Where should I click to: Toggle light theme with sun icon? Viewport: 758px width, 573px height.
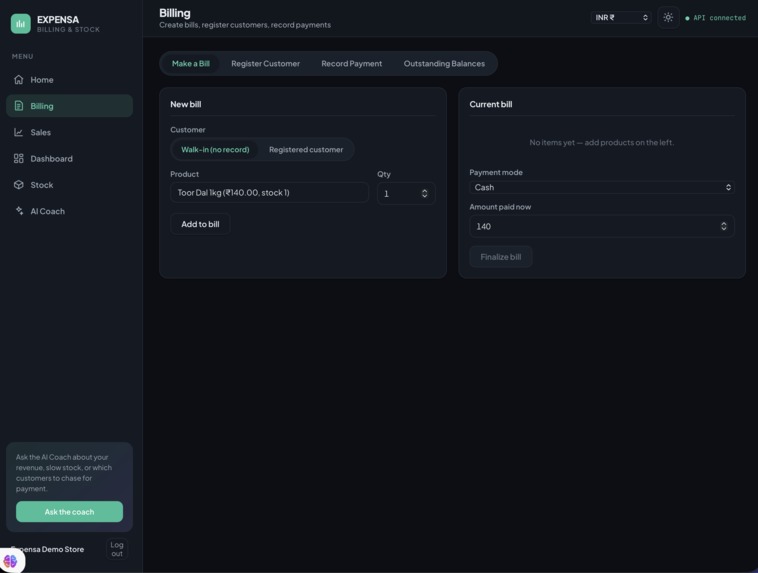(x=668, y=17)
